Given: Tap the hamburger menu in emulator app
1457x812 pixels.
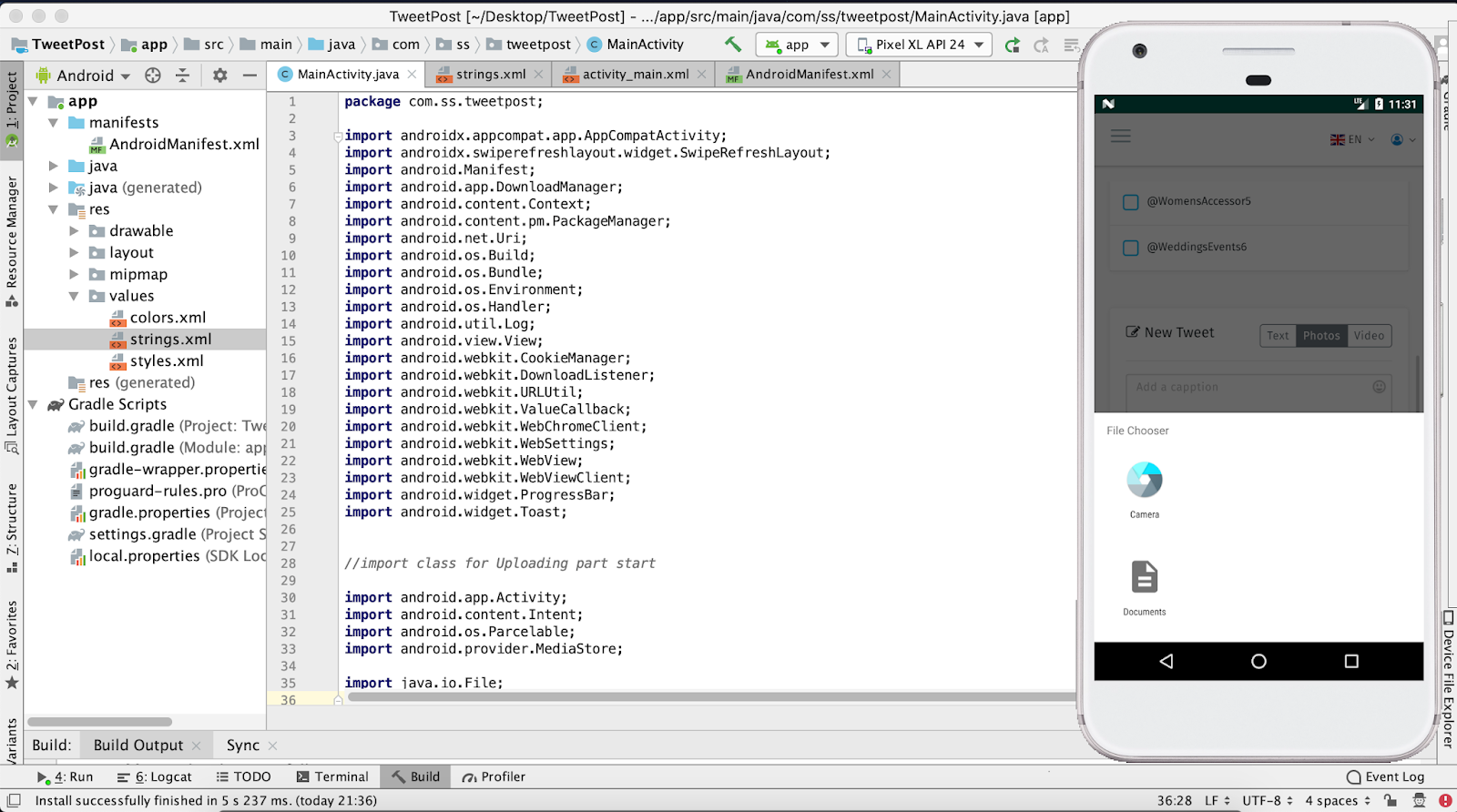Looking at the screenshot, I should pos(1121,137).
